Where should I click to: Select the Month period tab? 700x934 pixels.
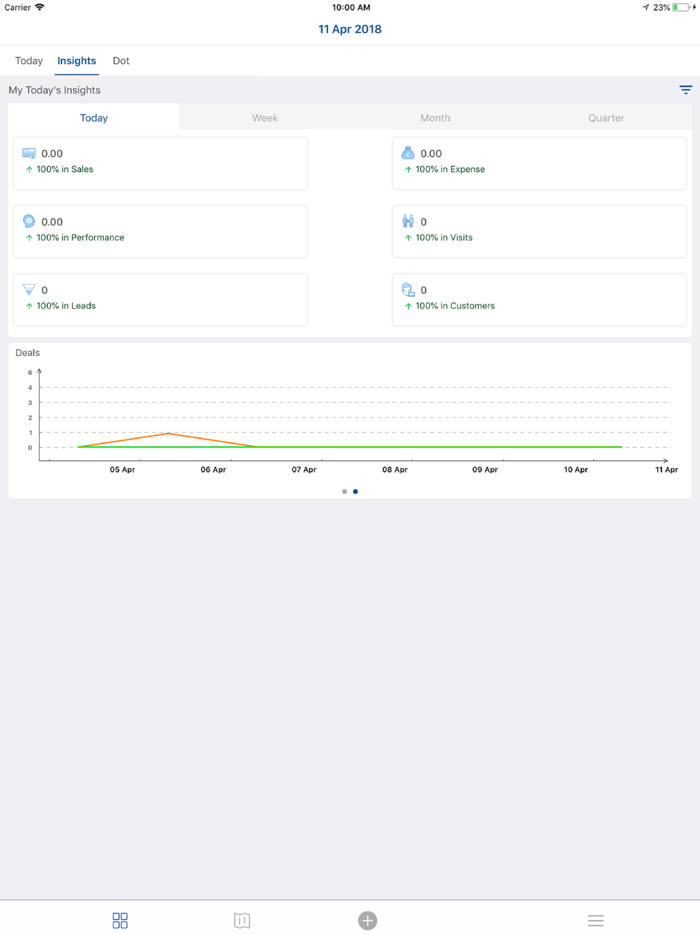point(435,118)
